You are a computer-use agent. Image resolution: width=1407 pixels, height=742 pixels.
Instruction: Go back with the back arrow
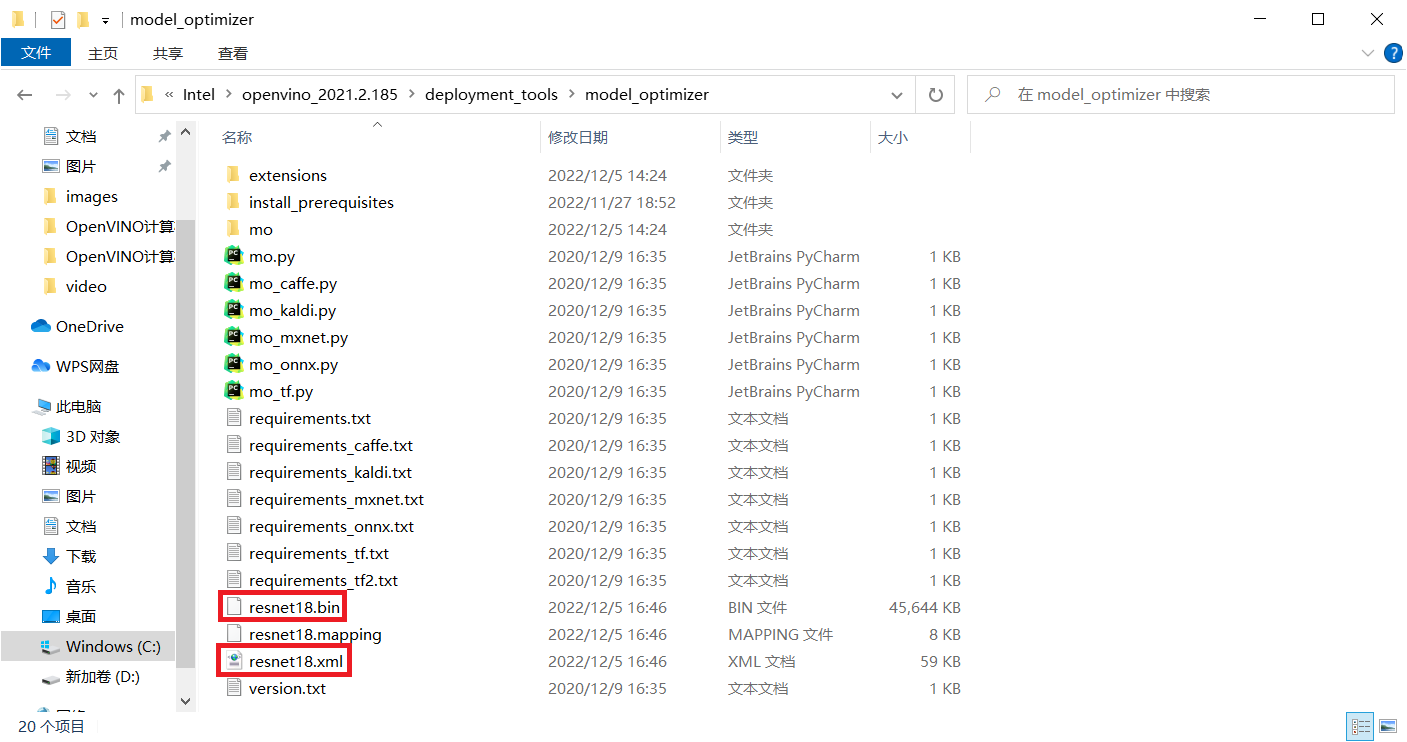25,95
